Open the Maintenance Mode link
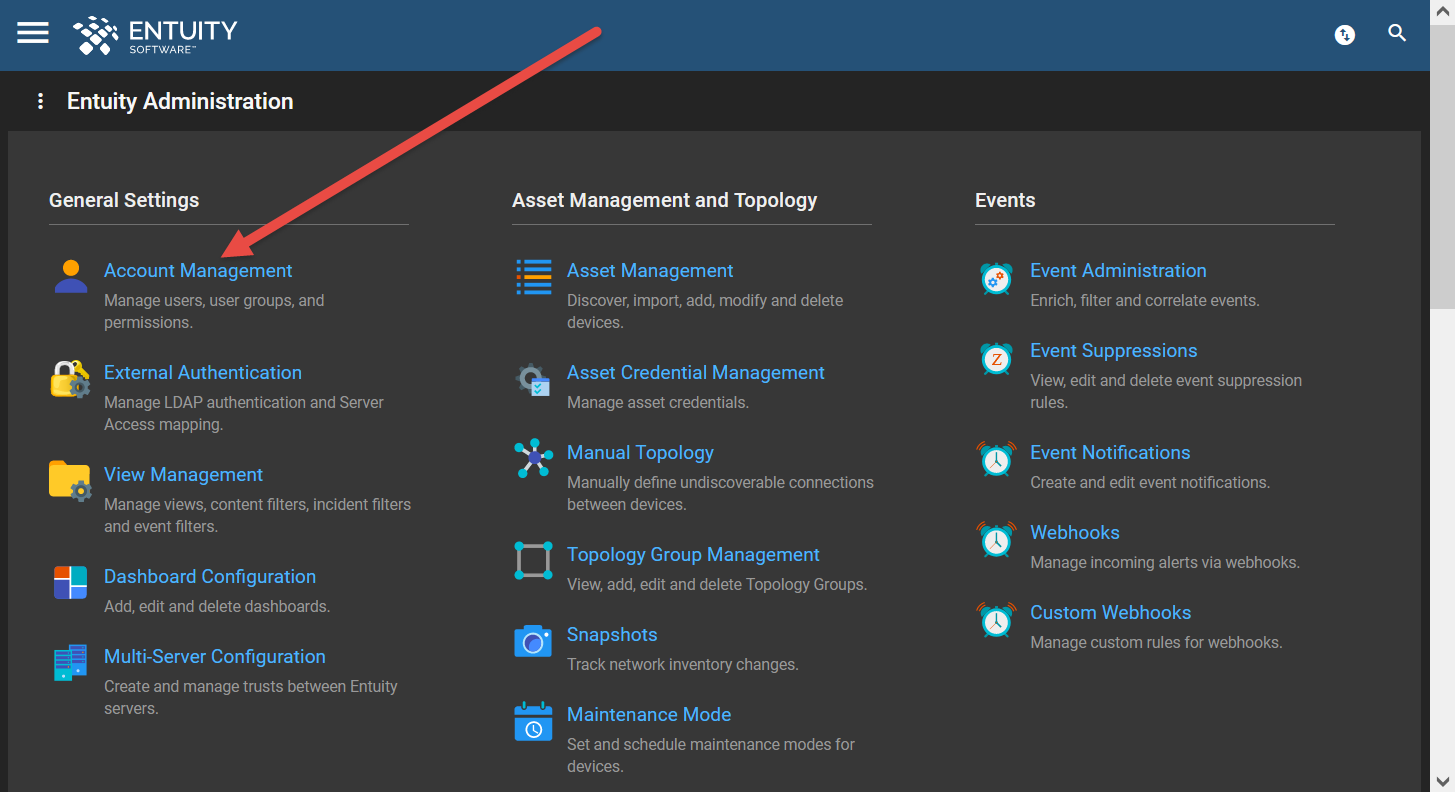 (x=649, y=715)
